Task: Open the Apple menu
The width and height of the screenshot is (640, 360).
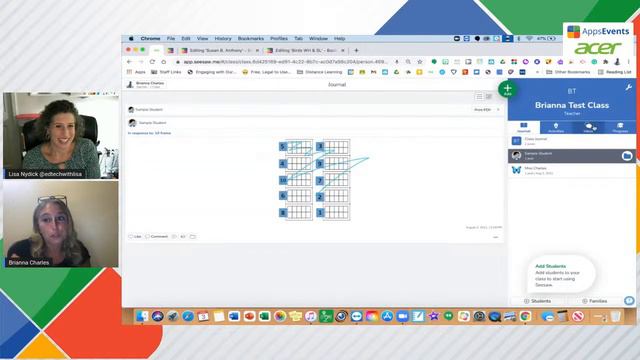Action: pyautogui.click(x=131, y=38)
